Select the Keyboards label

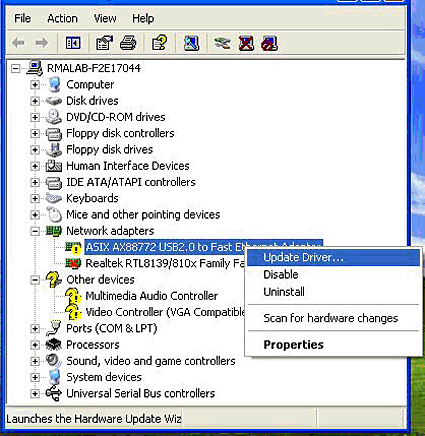coord(92,198)
